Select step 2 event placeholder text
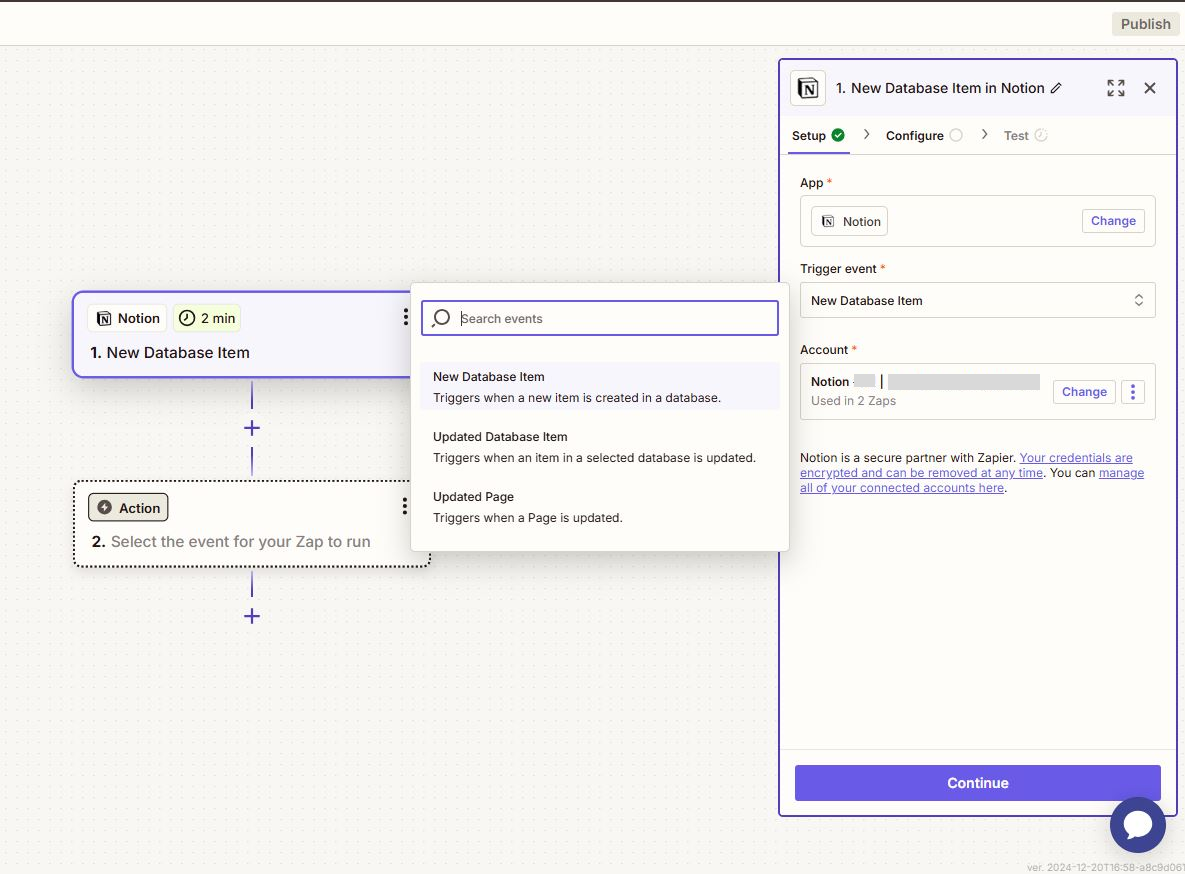The width and height of the screenshot is (1185, 874). tap(240, 541)
